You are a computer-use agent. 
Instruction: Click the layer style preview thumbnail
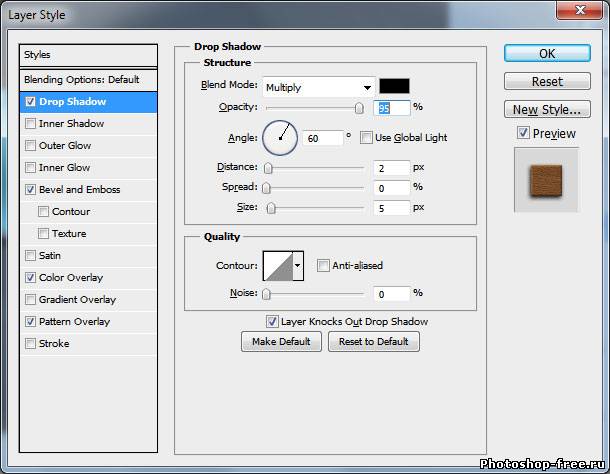546,180
